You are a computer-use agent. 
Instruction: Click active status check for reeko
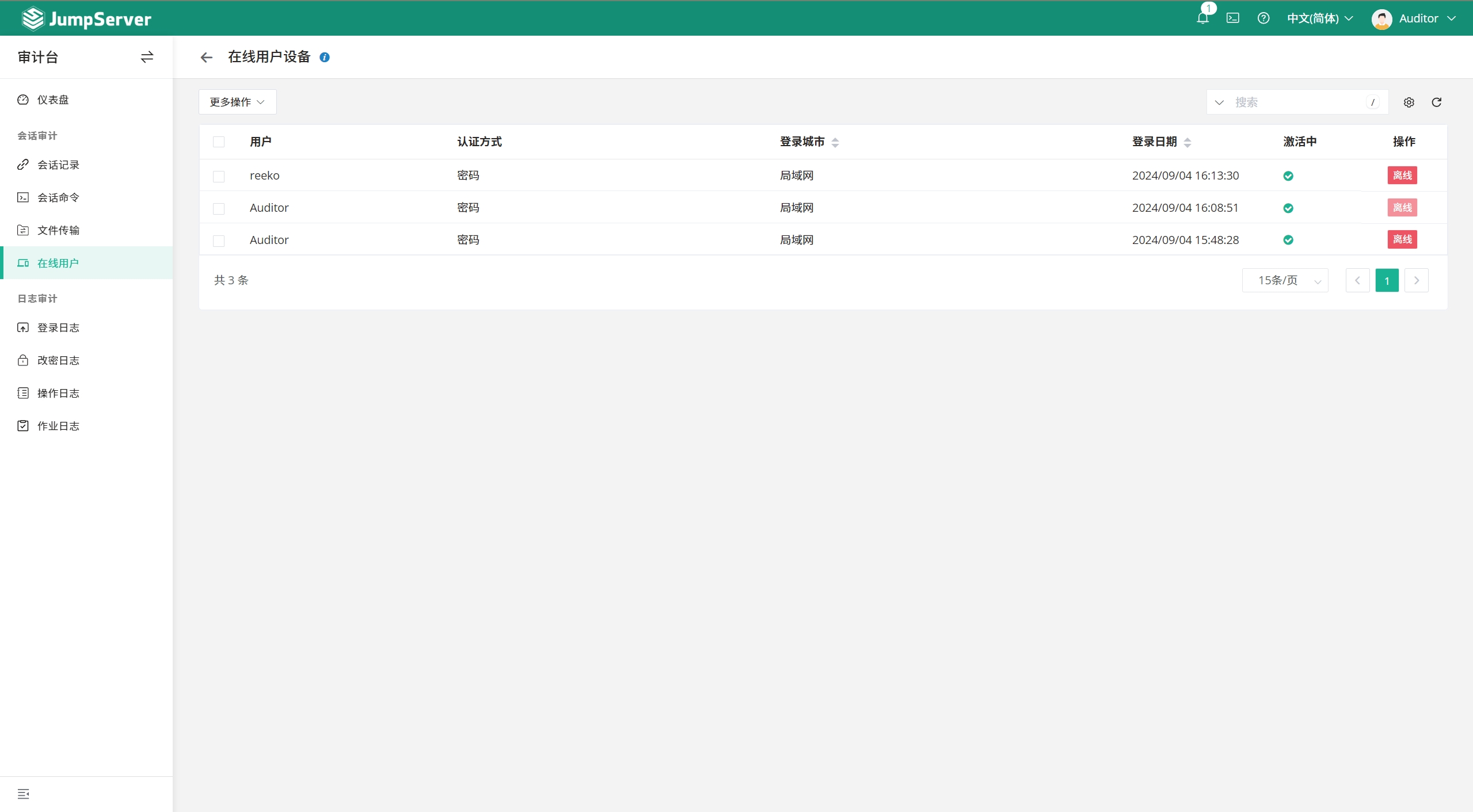1288,176
